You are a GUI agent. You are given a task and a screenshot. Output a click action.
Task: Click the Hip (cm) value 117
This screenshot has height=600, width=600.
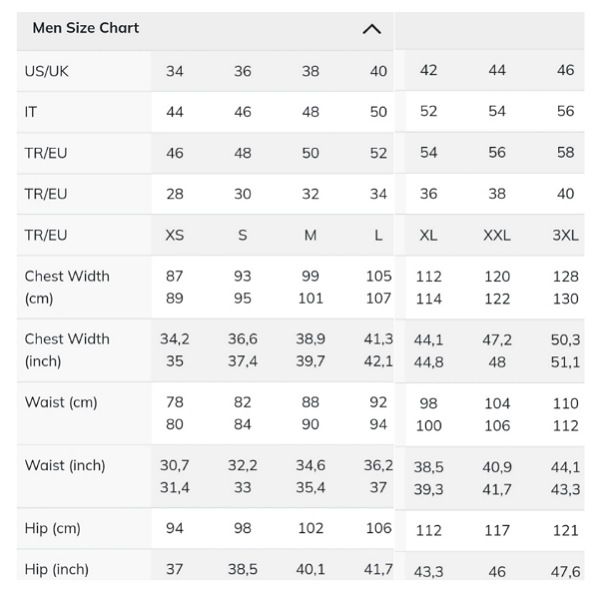(497, 530)
